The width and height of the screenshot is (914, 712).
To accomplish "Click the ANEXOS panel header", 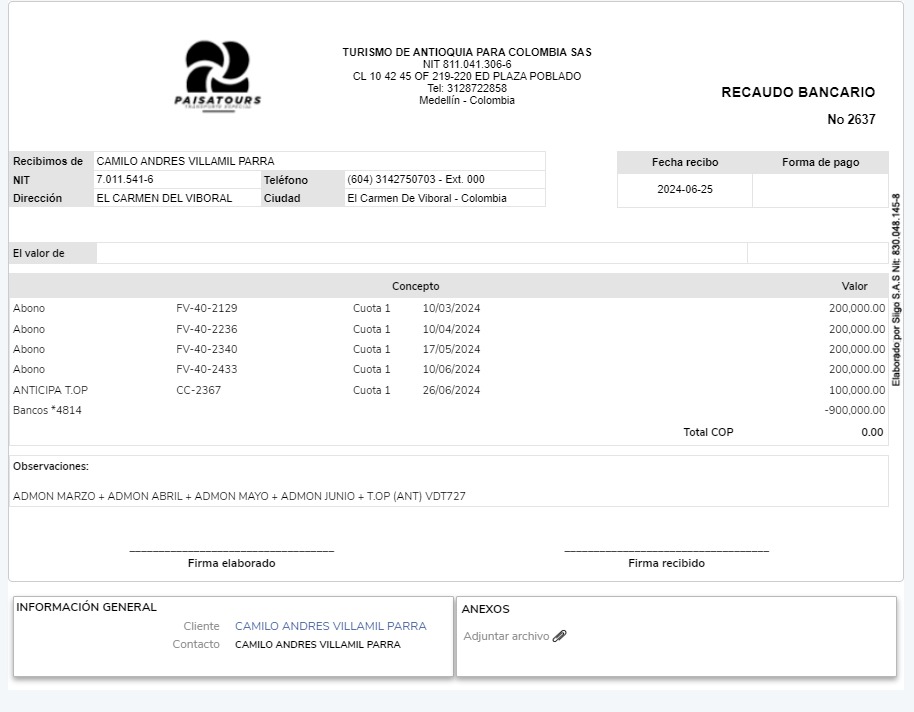I will 485,609.
